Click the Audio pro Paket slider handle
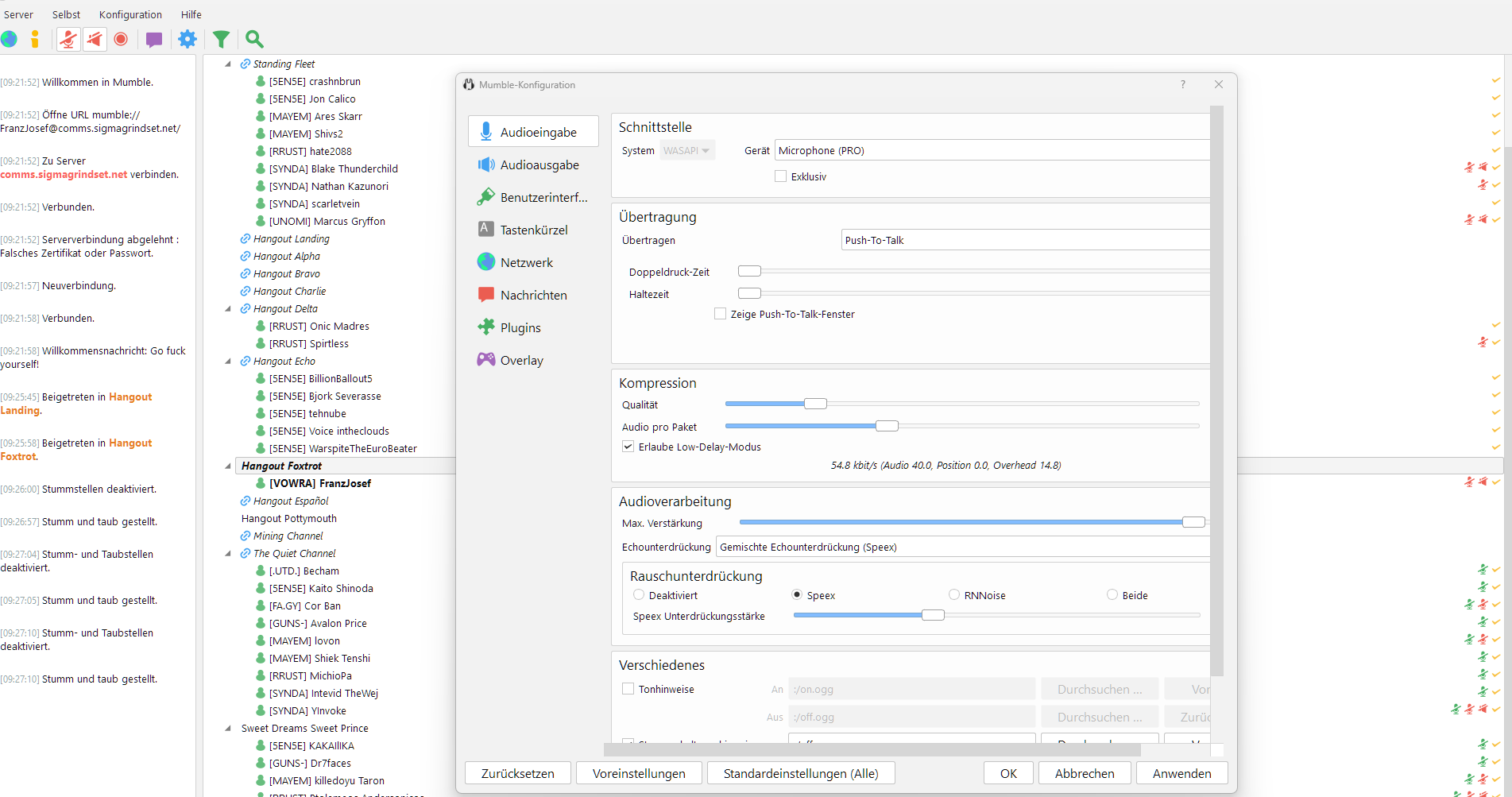 tap(887, 426)
